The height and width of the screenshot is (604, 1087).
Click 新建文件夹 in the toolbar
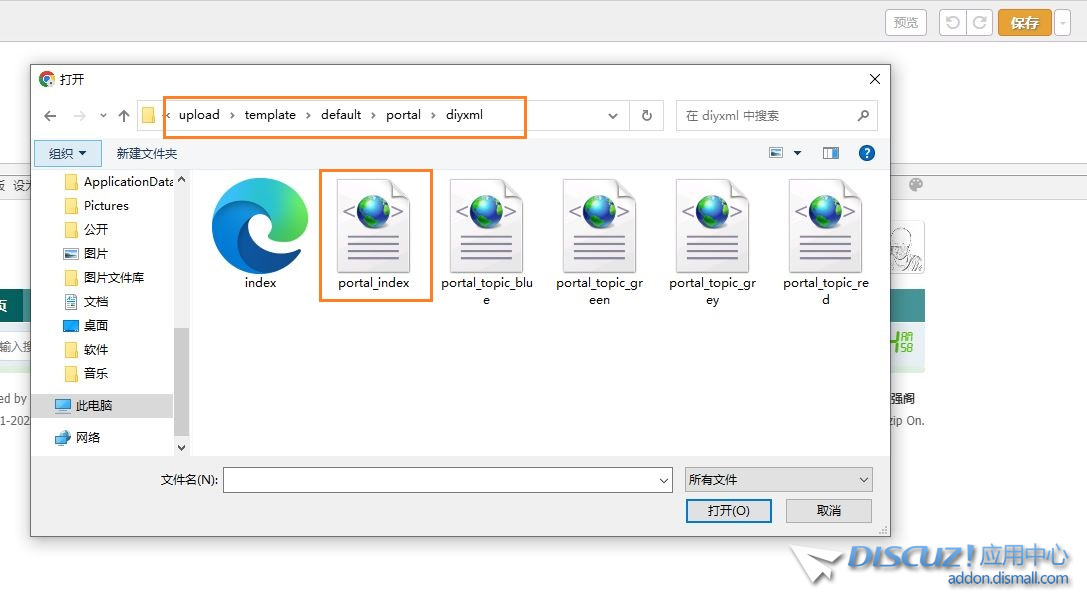[x=147, y=153]
